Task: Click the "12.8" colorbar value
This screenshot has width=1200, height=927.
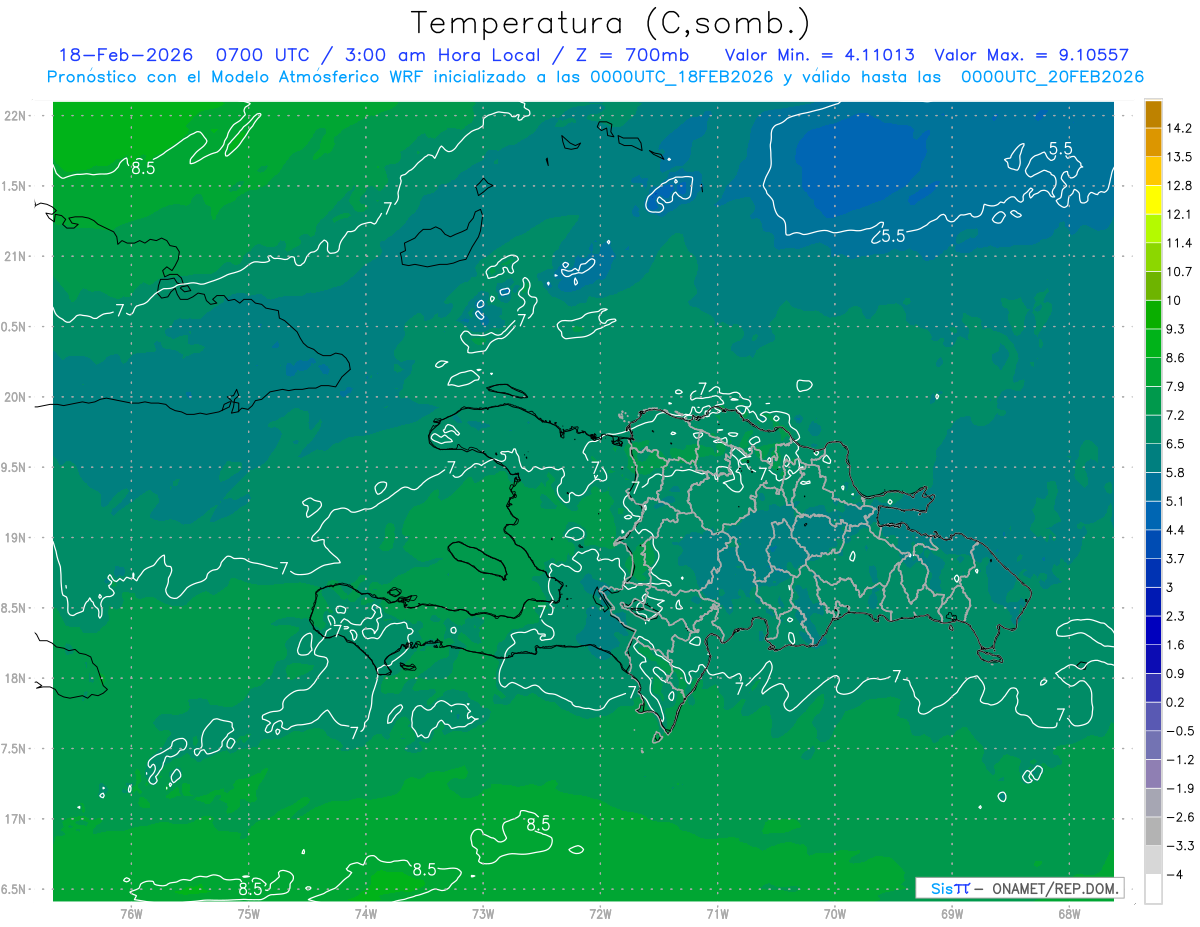Action: (x=1180, y=186)
